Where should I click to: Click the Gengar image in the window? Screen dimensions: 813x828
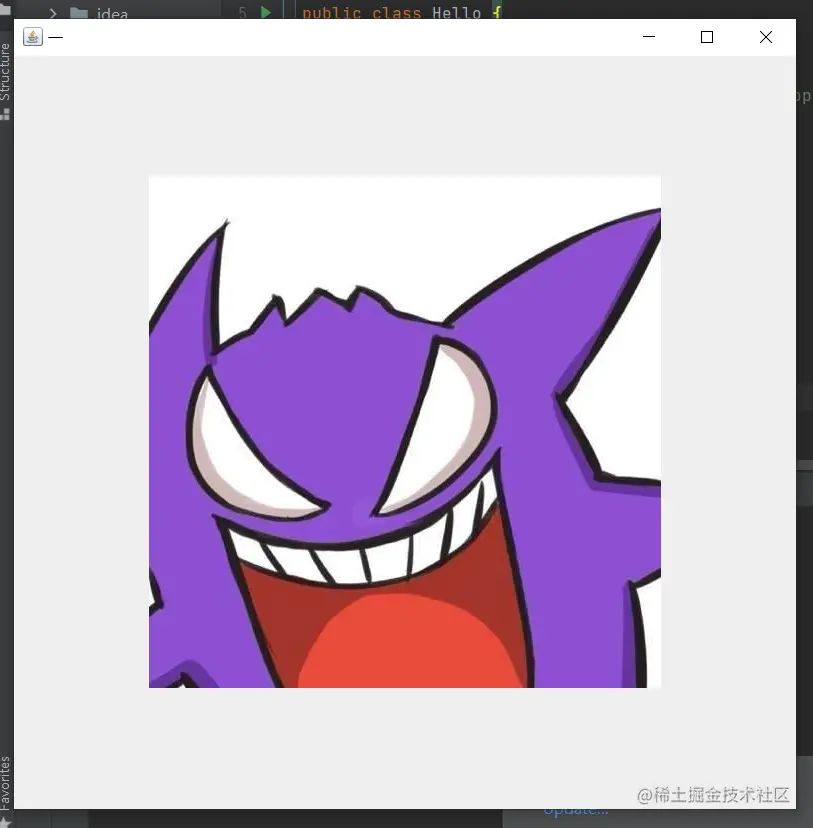click(405, 431)
